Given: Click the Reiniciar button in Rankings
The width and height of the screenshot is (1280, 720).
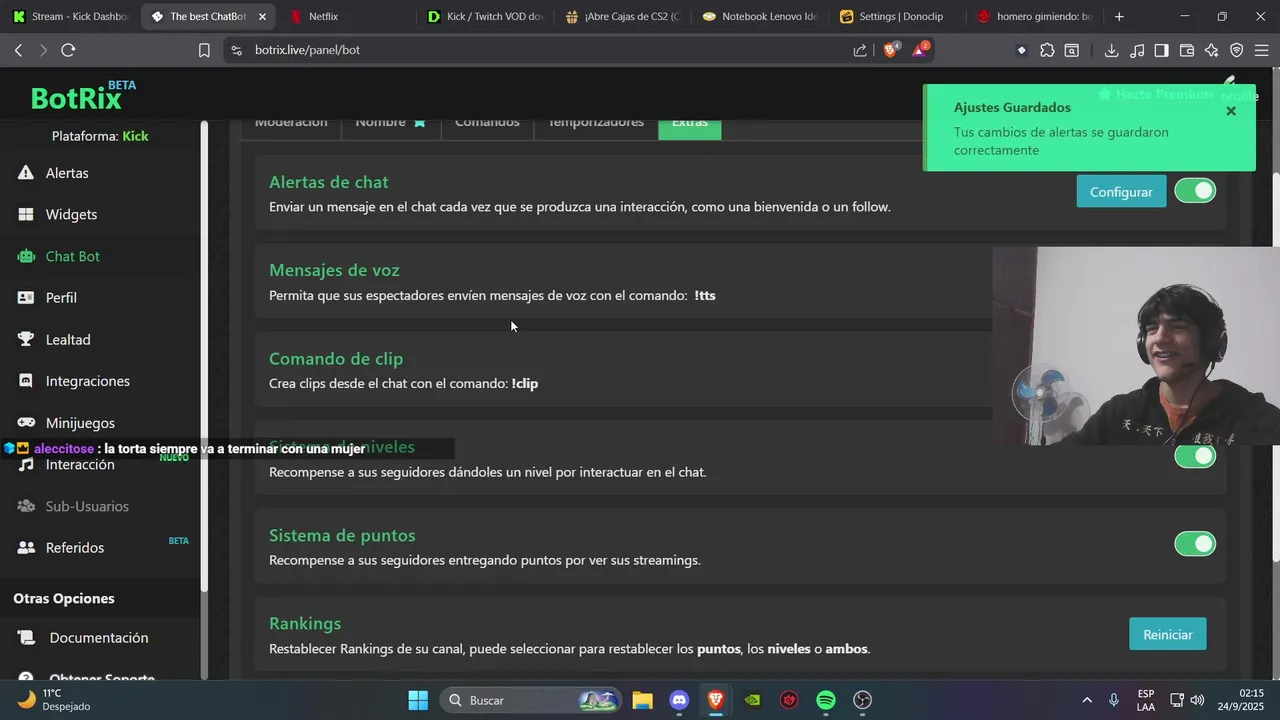Looking at the screenshot, I should coord(1168,634).
